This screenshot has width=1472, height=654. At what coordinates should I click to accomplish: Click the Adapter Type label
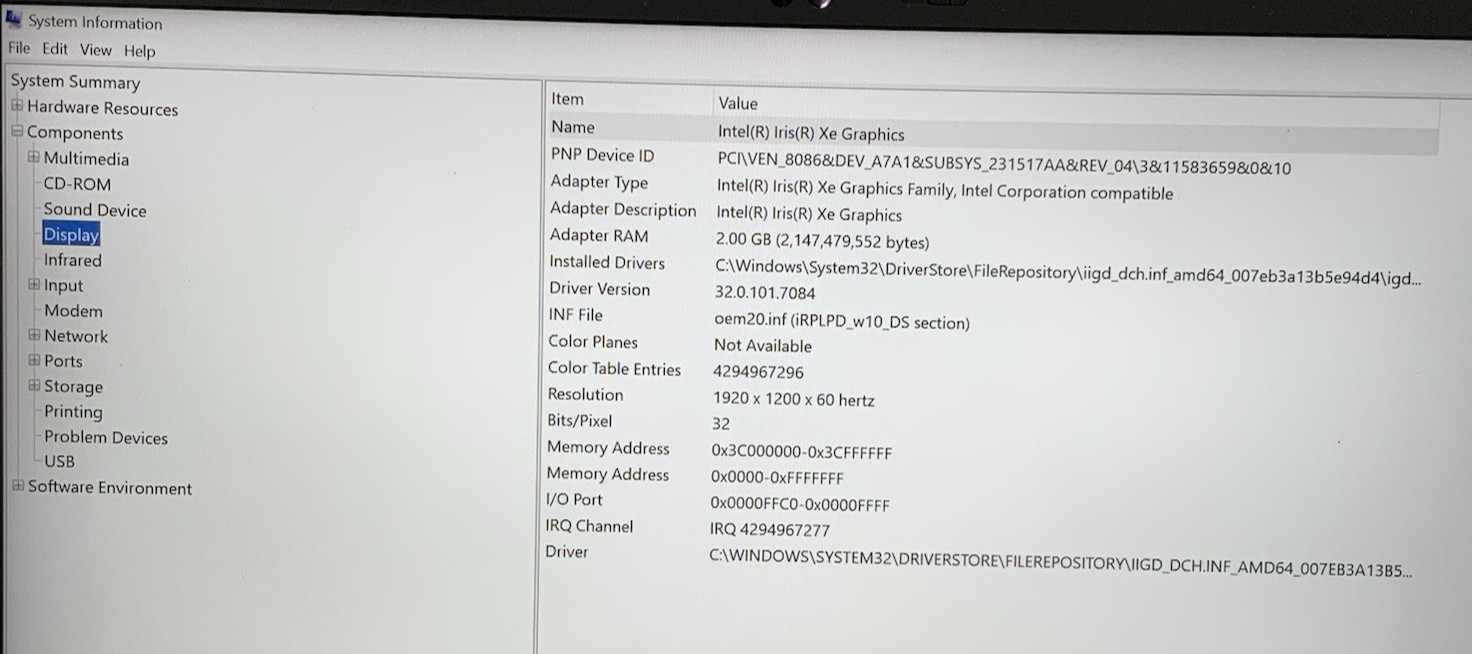point(599,182)
